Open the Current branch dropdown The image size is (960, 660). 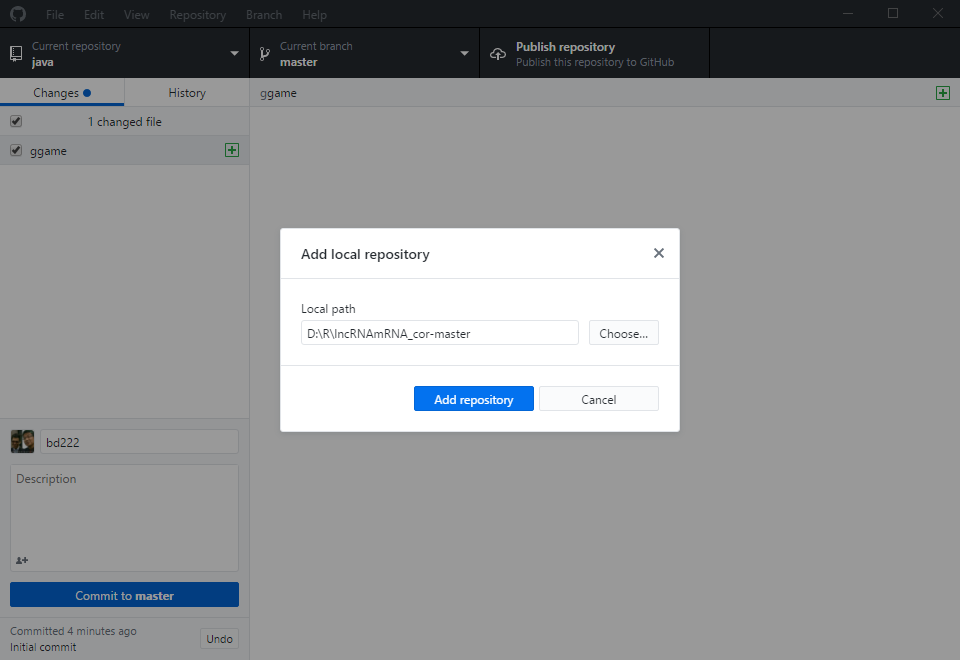(464, 54)
